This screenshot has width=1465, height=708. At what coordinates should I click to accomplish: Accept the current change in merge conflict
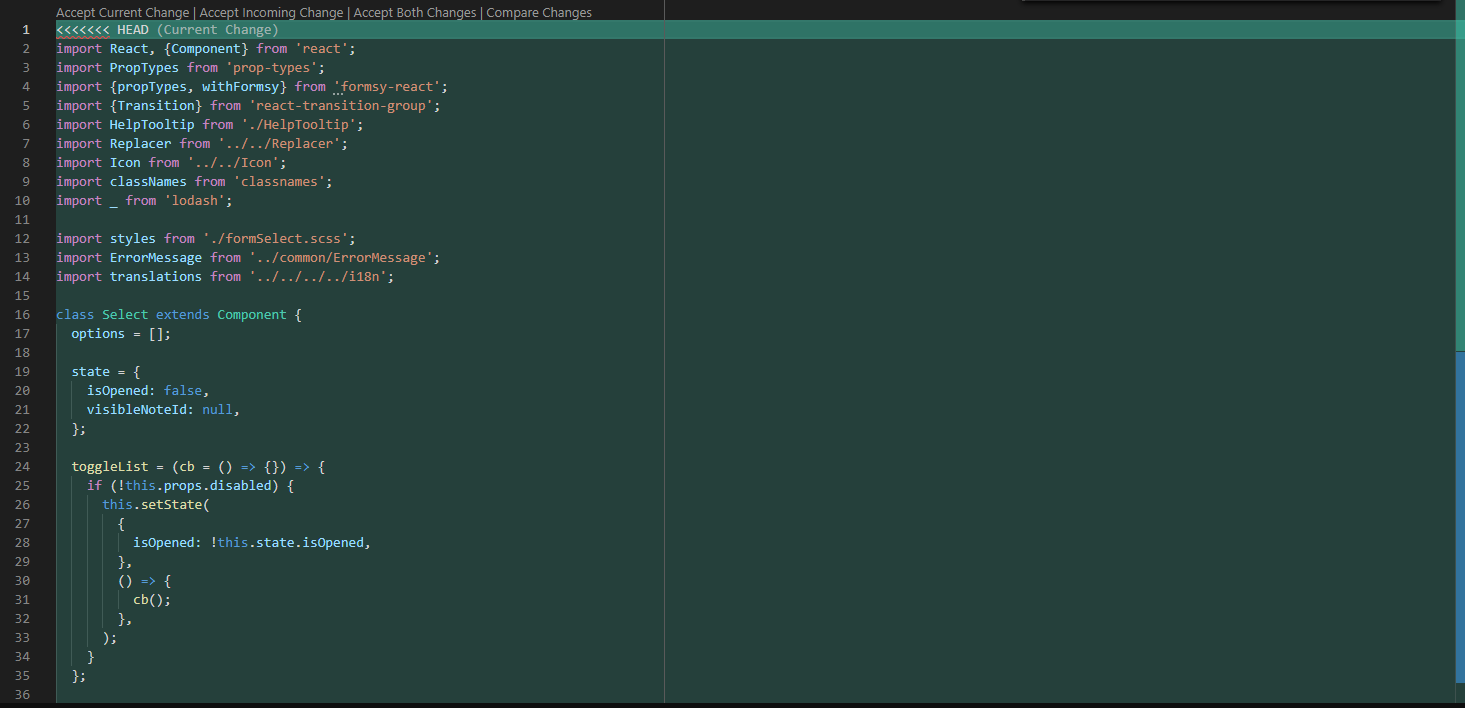tap(122, 13)
